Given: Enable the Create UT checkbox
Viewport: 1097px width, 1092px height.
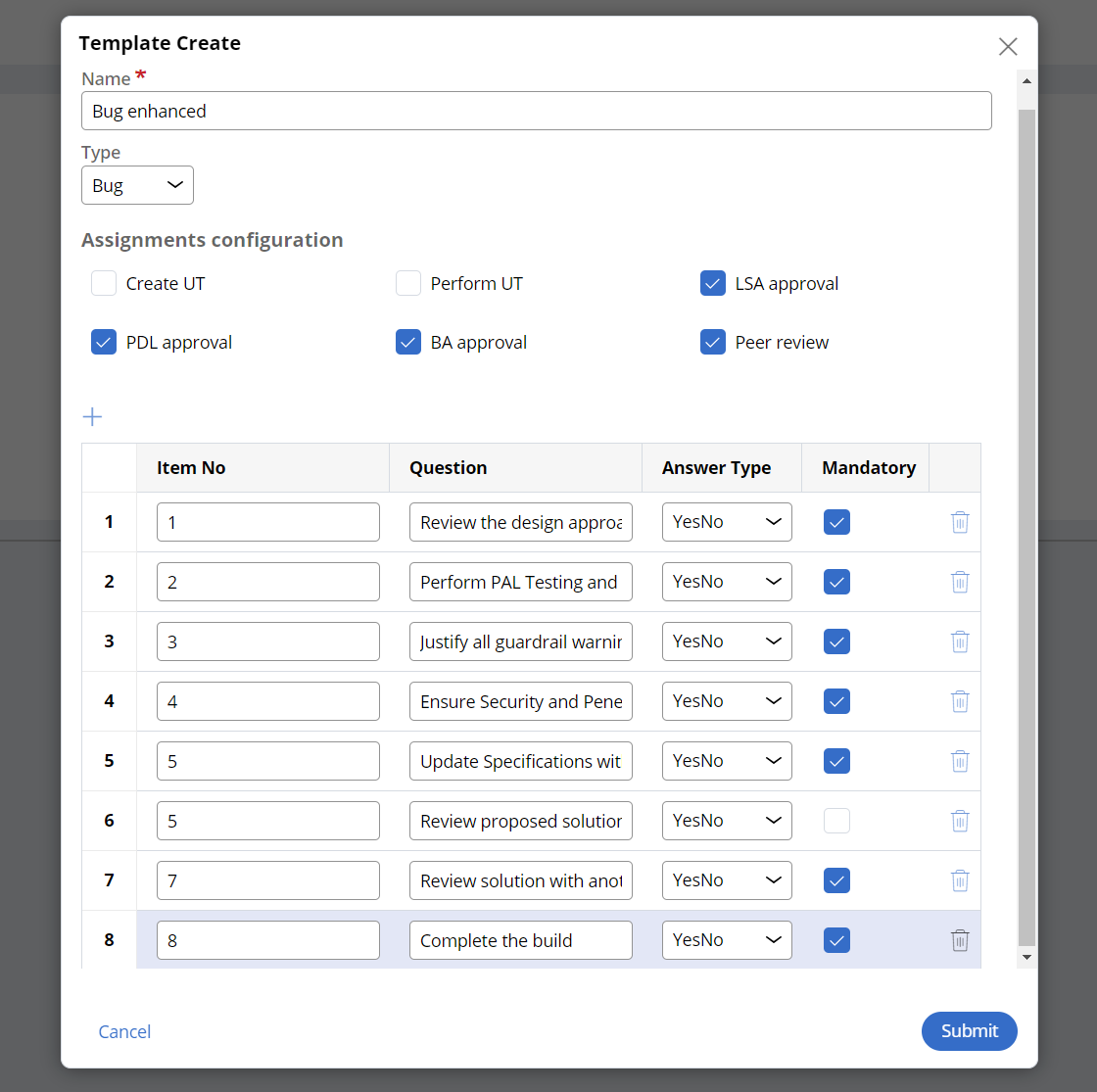Looking at the screenshot, I should click(104, 284).
